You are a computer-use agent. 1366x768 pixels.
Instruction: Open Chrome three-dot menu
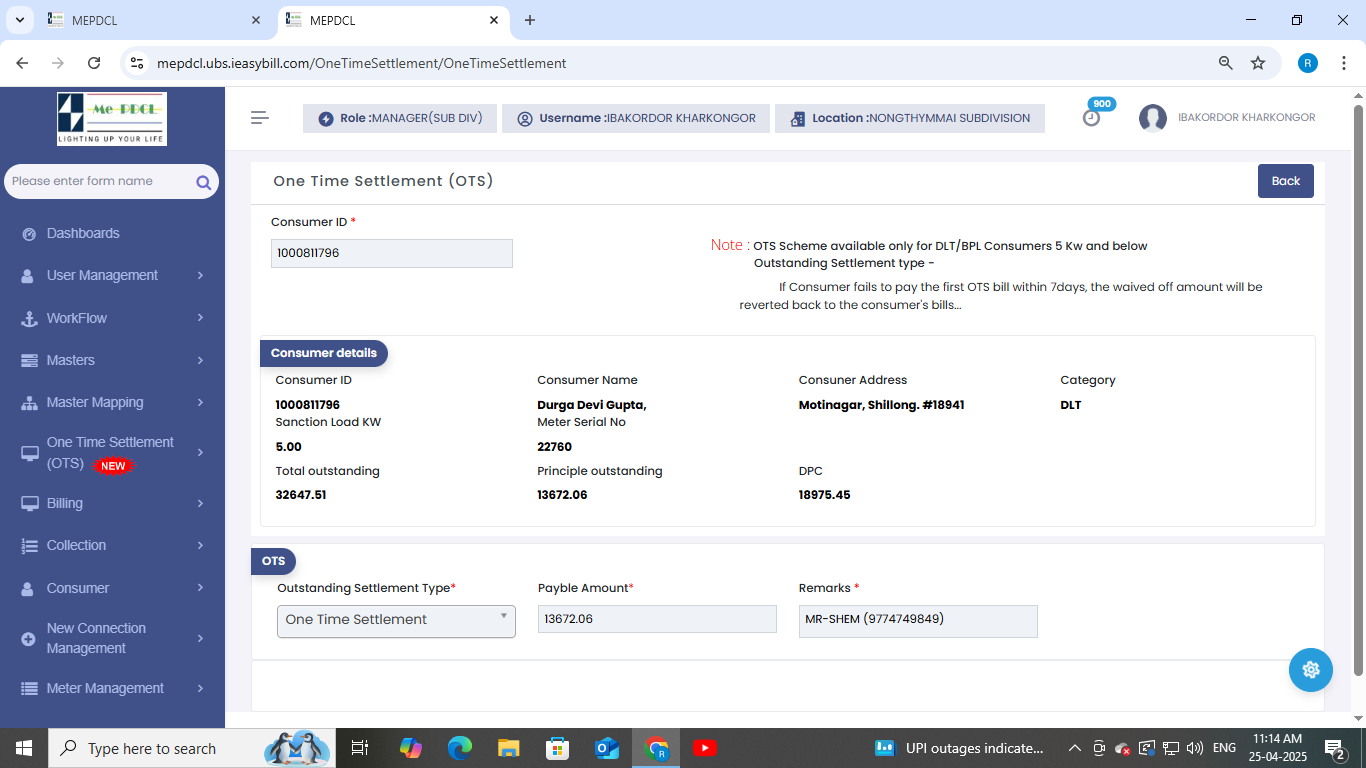(1343, 63)
